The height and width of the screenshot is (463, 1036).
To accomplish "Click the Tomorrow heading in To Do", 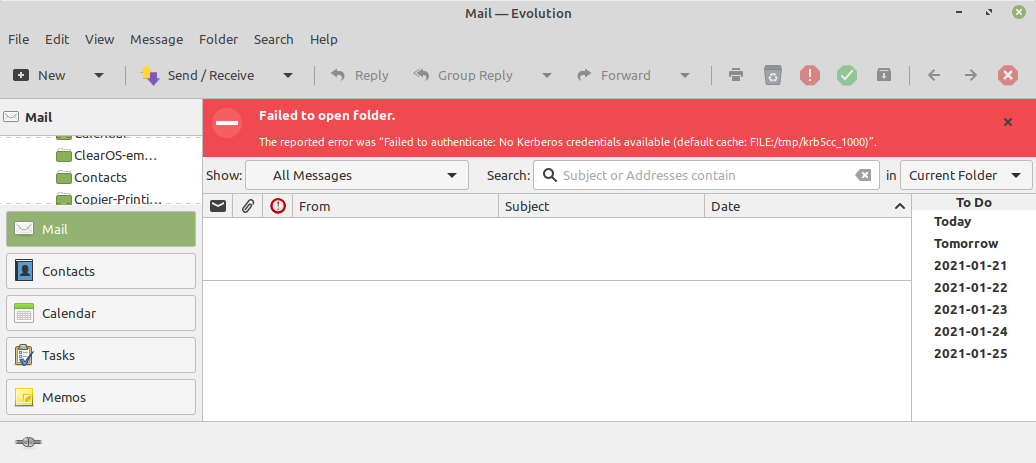I will coord(966,244).
